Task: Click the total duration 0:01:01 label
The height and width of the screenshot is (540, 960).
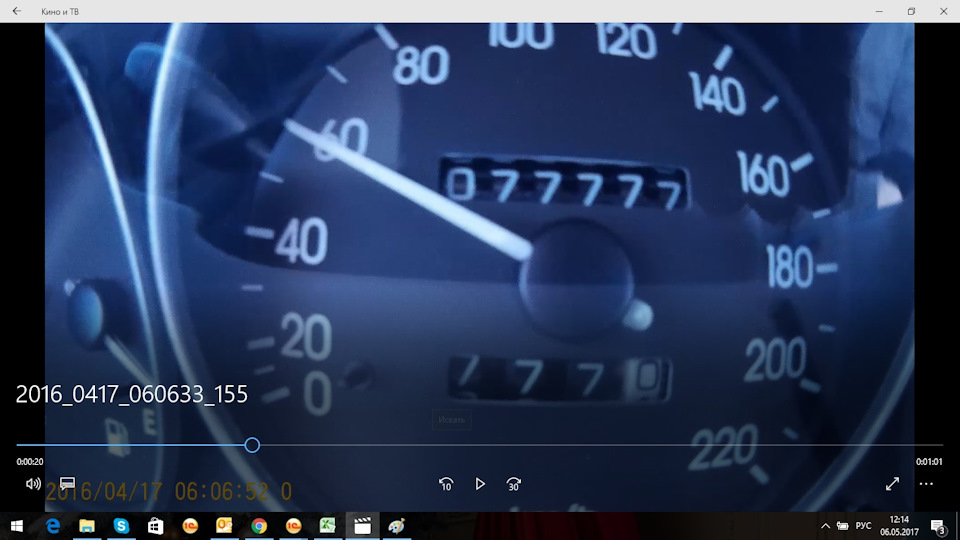Action: 929,462
